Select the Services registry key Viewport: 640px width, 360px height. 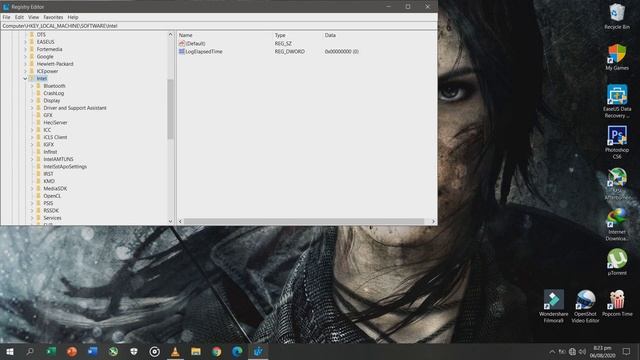pos(52,218)
